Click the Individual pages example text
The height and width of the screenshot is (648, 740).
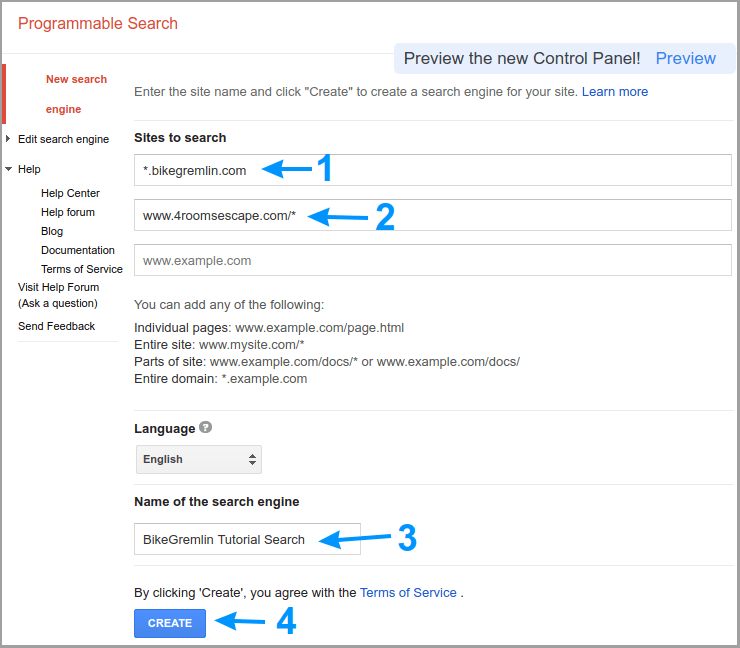tap(269, 328)
